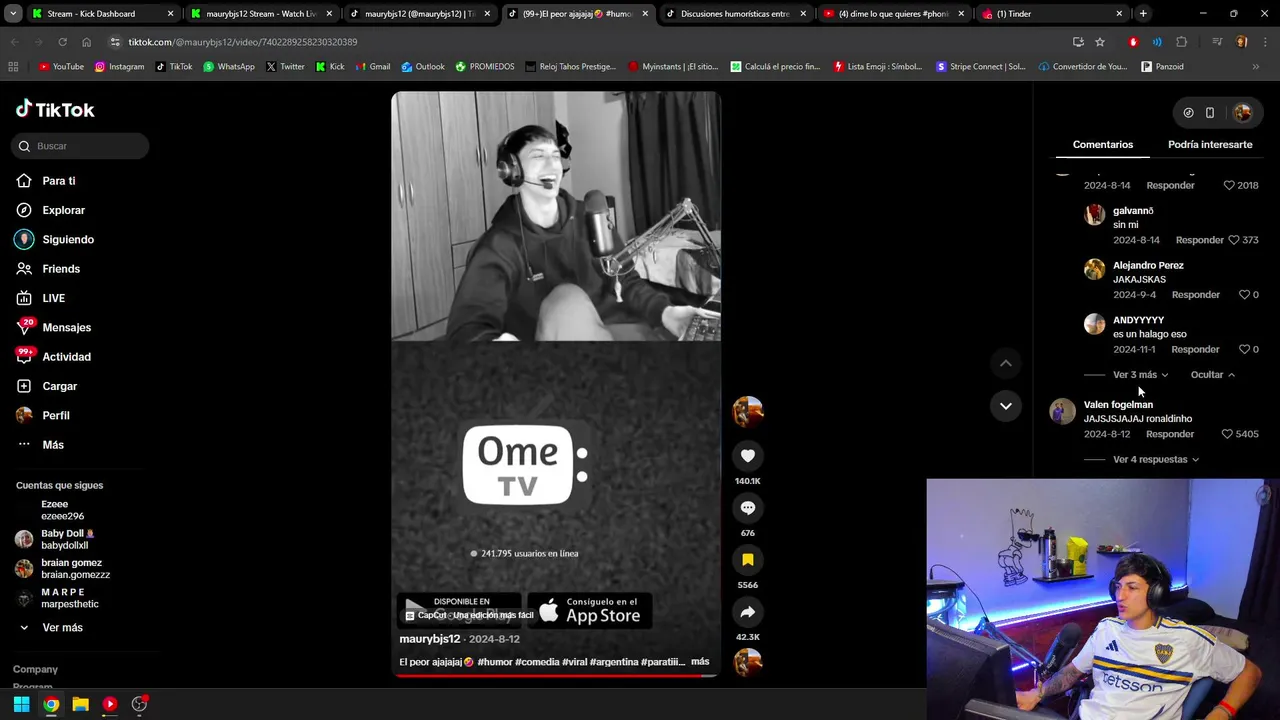Expand Ver más followed accounts

tap(52, 628)
